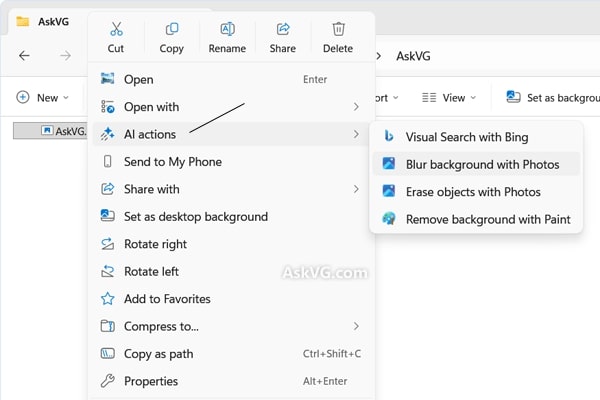Click the AskVG breadcrumb in address bar
600x400 pixels.
coord(413,56)
